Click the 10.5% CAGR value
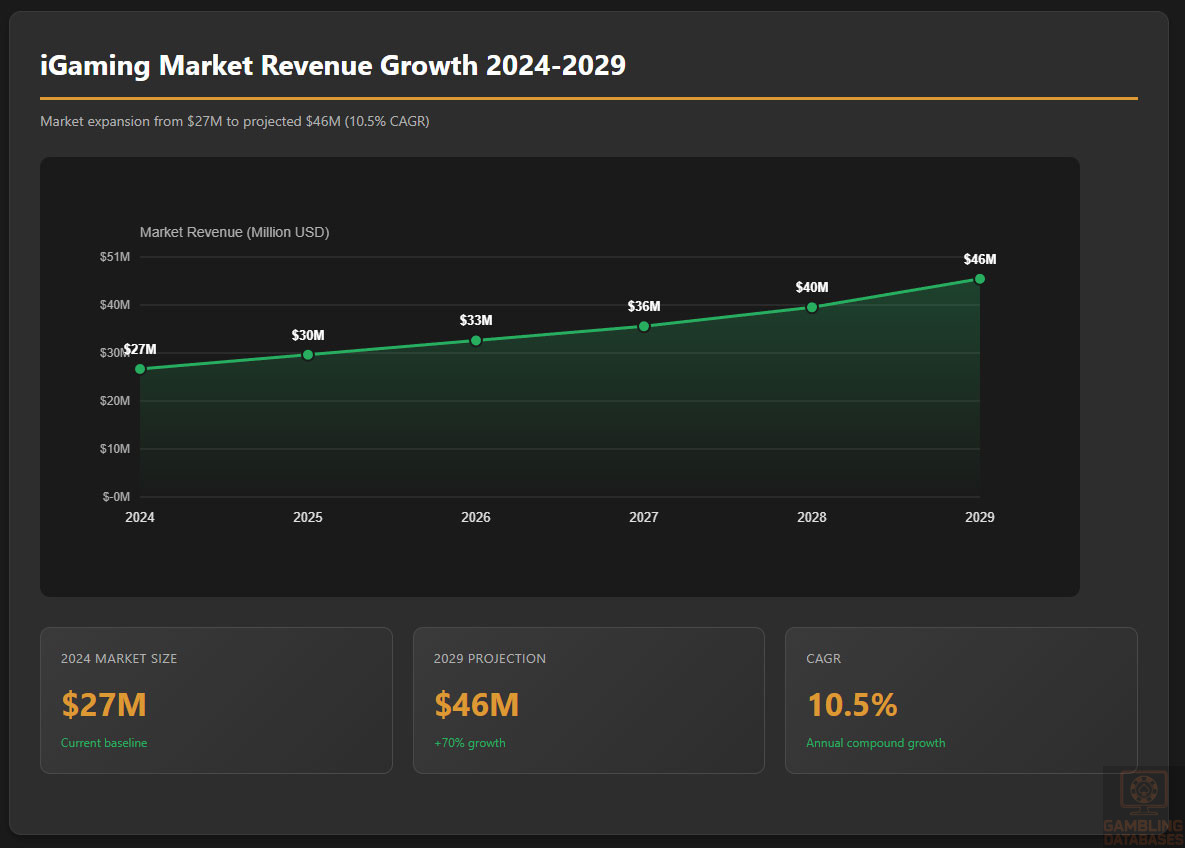Screen dimensions: 1185x848 (852, 705)
